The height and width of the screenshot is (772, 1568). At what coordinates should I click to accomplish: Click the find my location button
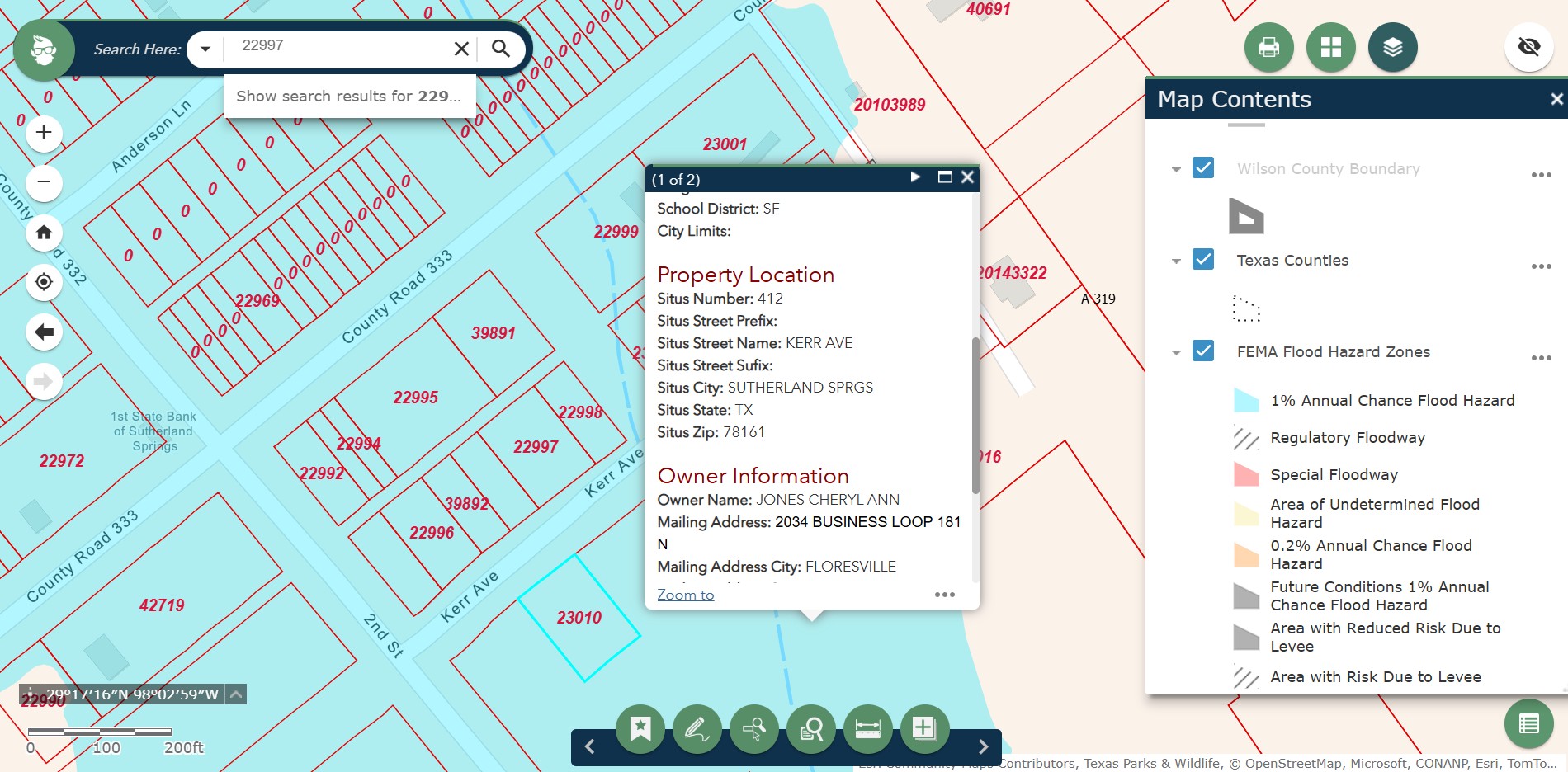click(45, 282)
